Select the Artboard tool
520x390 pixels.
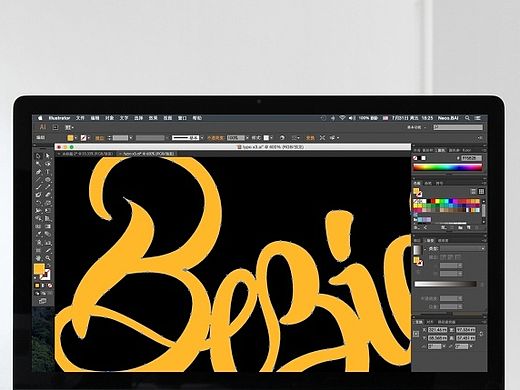point(38,250)
